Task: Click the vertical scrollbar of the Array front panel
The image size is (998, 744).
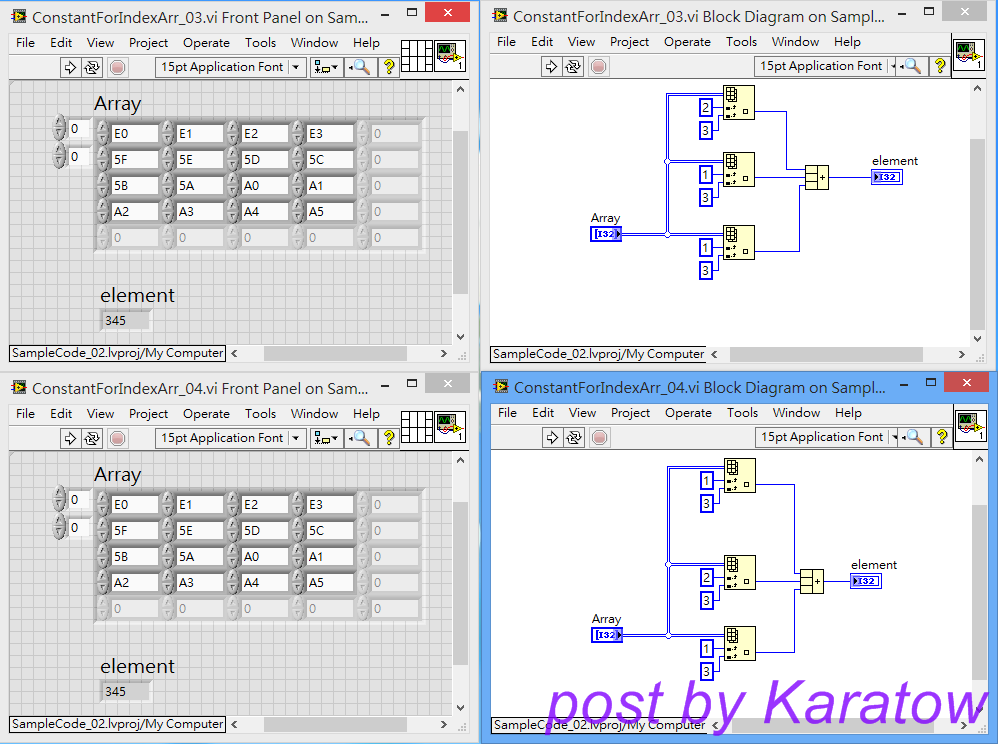Action: 460,200
